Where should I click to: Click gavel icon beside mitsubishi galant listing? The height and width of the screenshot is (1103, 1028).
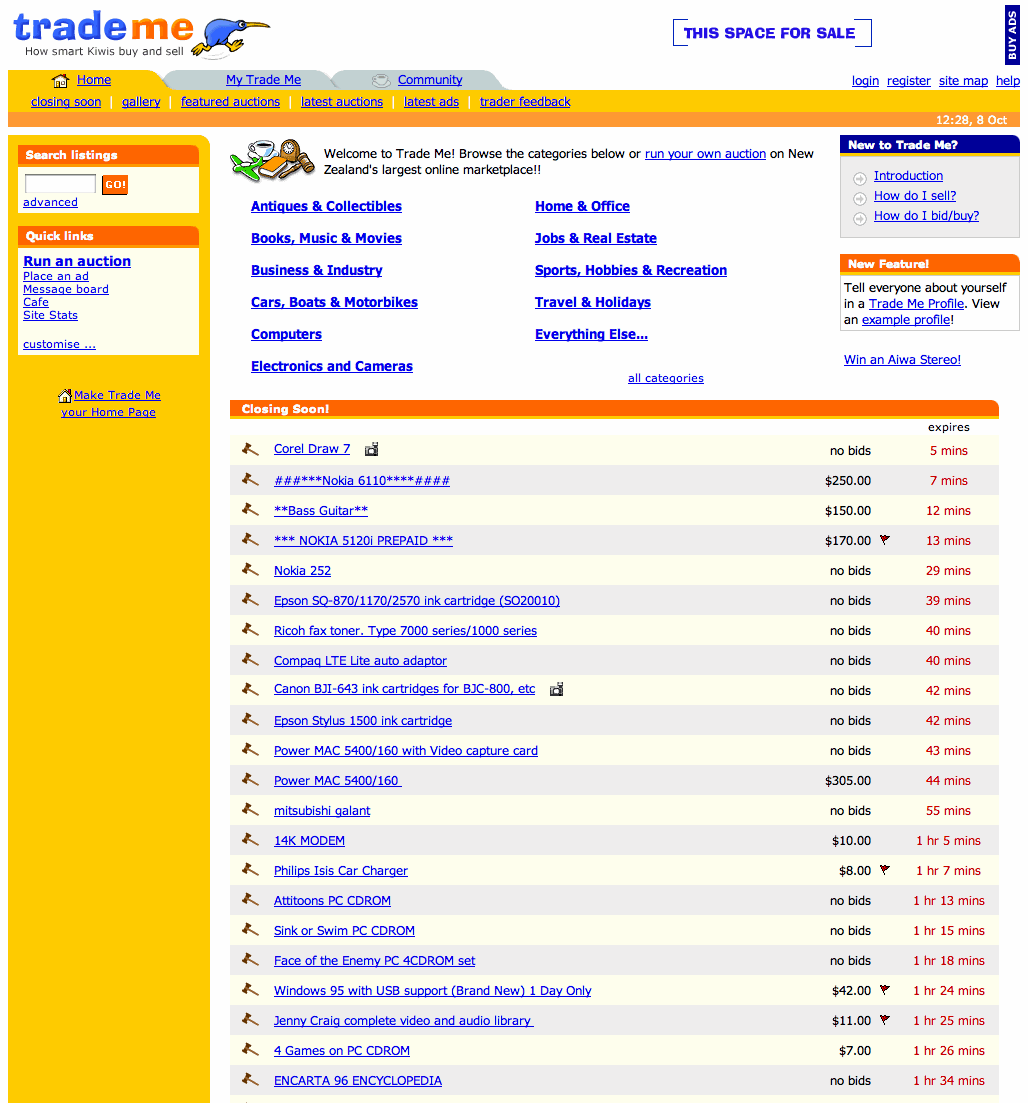click(x=250, y=809)
